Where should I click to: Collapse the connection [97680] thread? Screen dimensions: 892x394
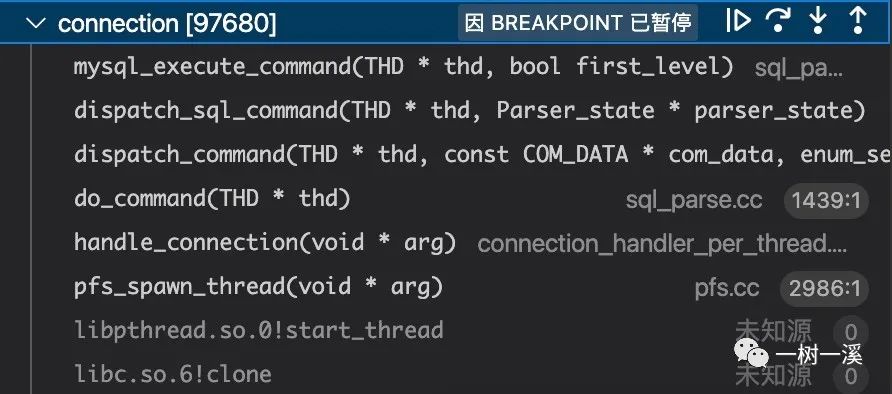[36, 23]
